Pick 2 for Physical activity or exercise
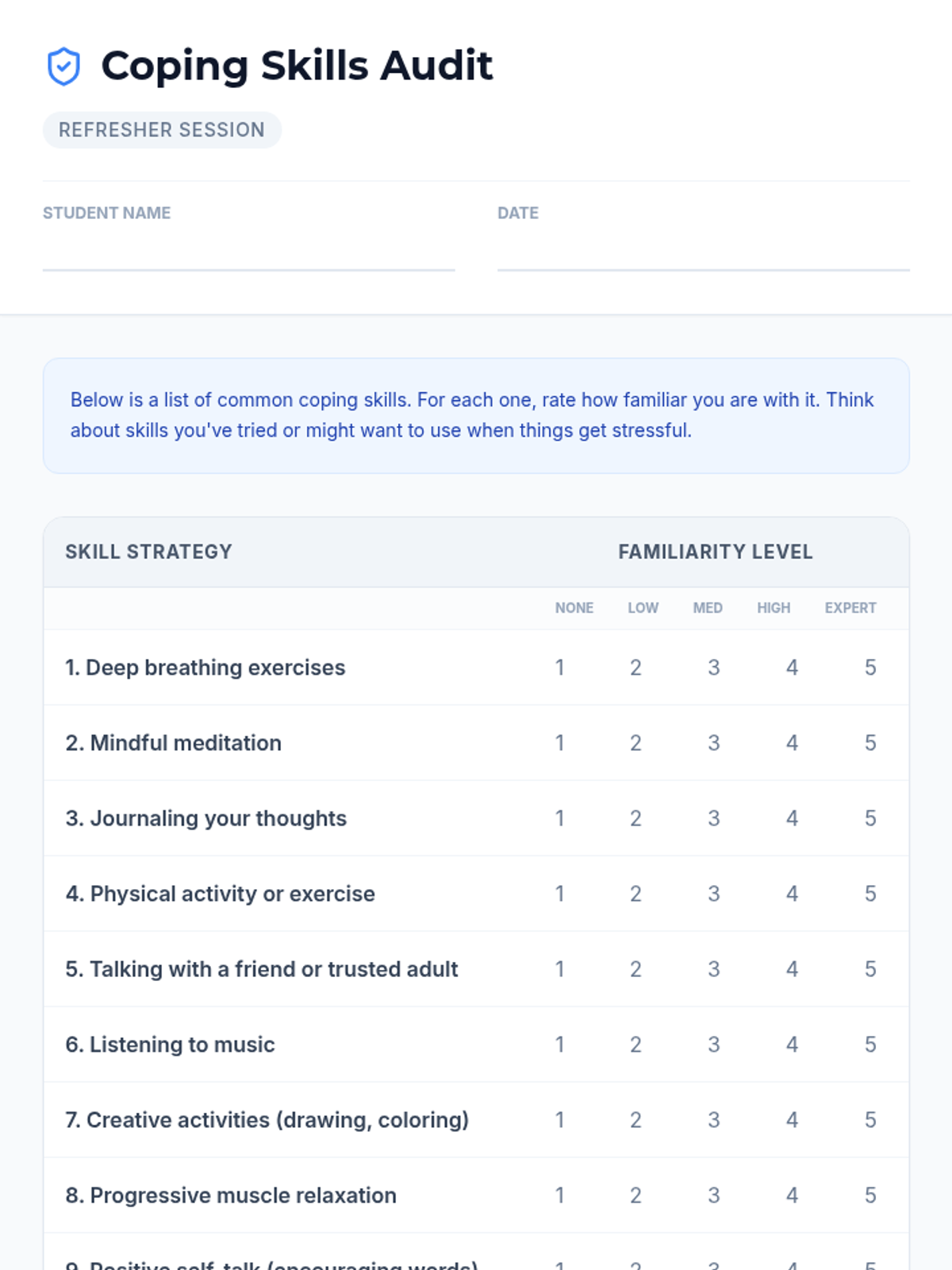The width and height of the screenshot is (952, 1270). (635, 894)
